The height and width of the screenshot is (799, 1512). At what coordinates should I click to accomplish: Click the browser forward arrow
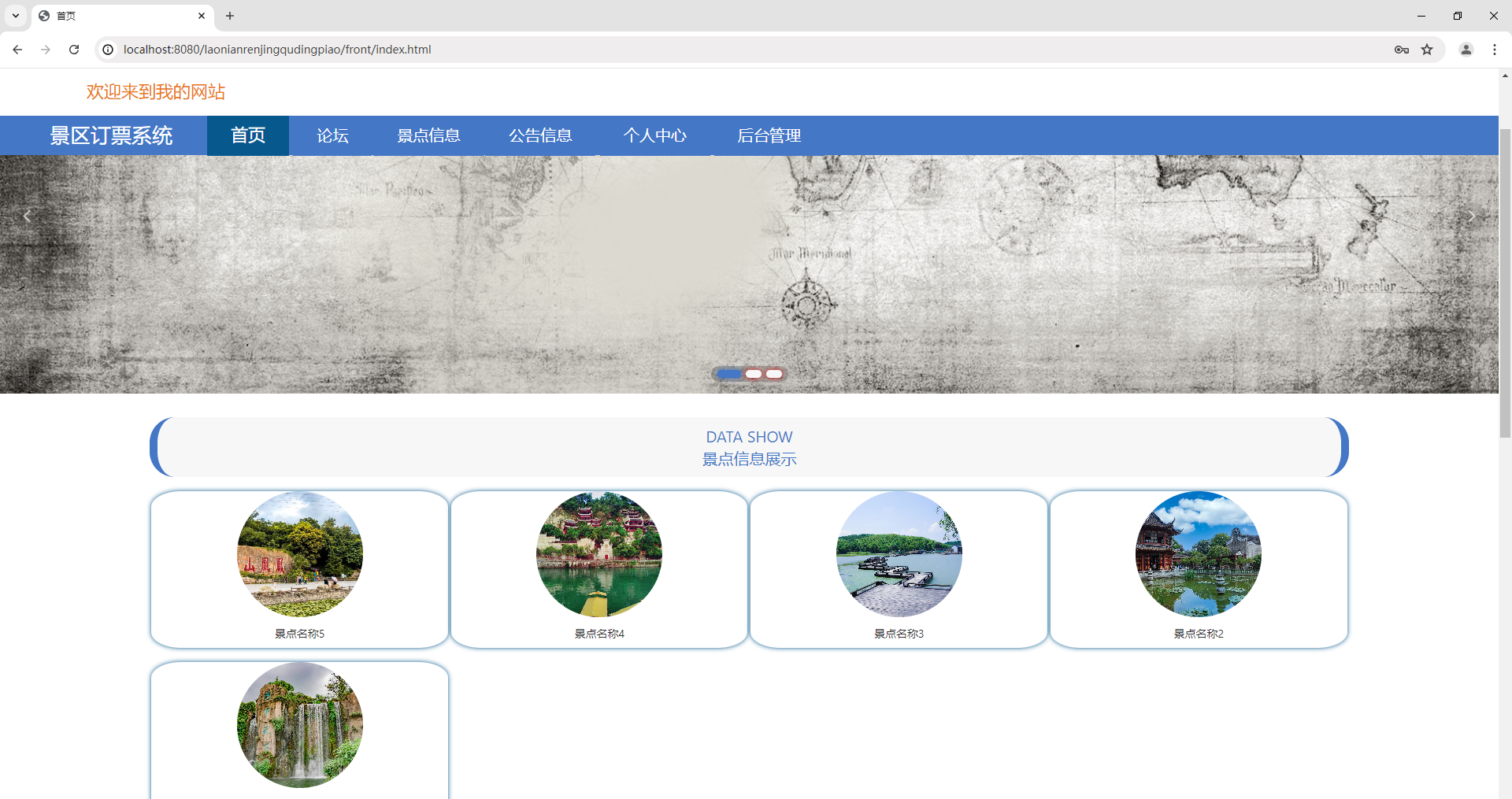[x=46, y=50]
